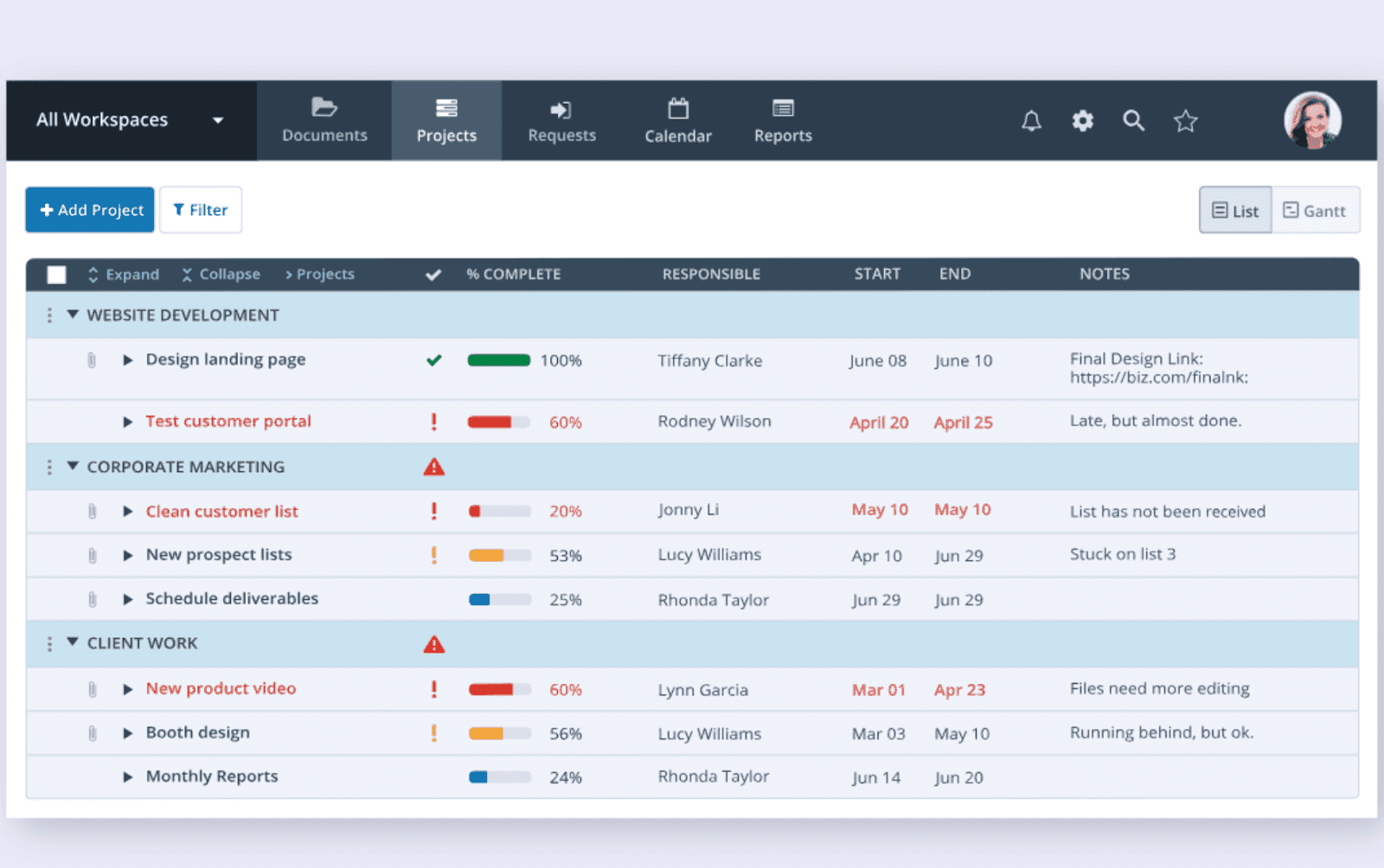Image resolution: width=1384 pixels, height=868 pixels.
Task: Collapse the Website Development group
Action: (x=73, y=315)
